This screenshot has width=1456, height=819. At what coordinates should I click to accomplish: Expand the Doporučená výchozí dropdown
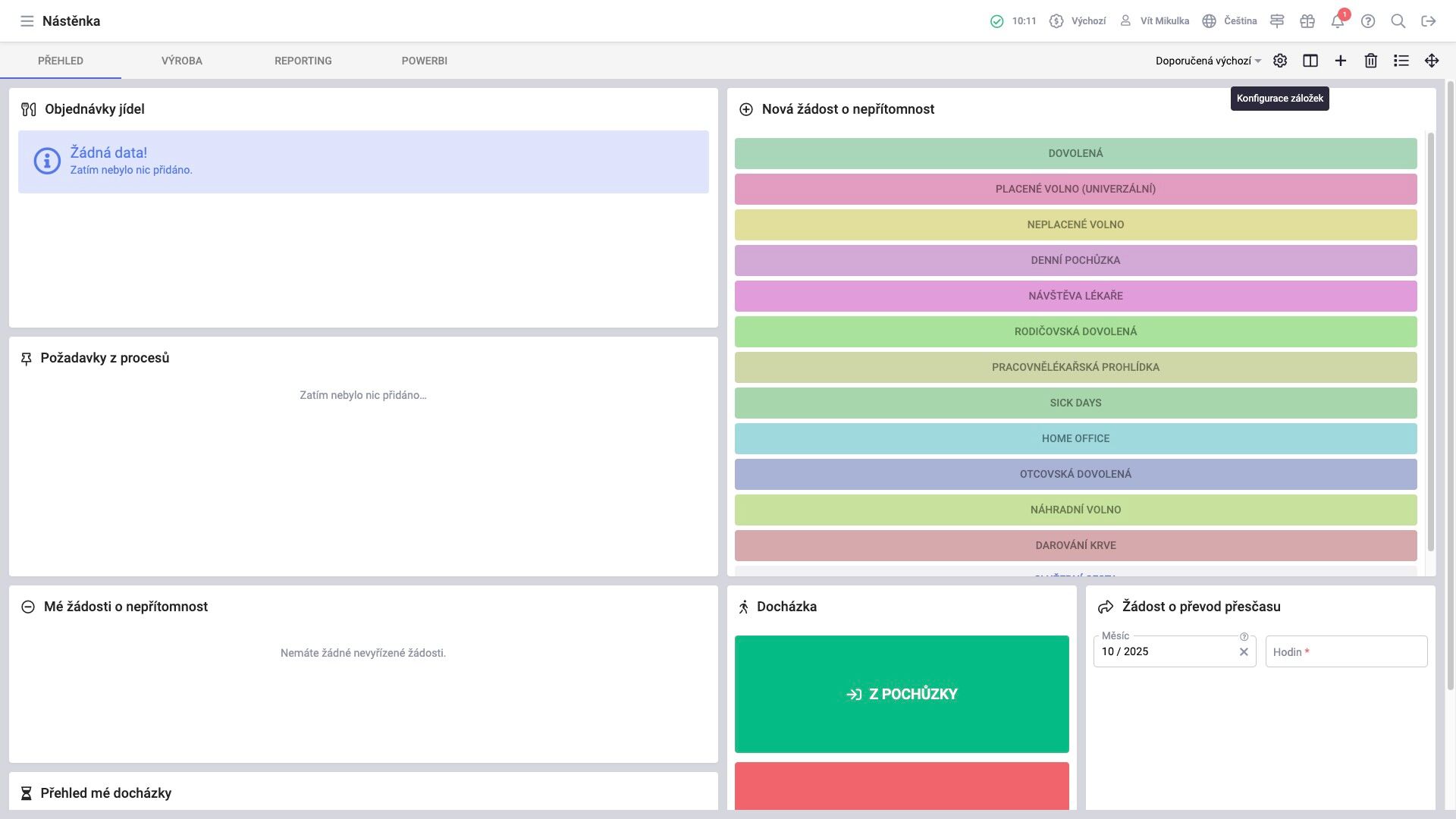[x=1207, y=61]
